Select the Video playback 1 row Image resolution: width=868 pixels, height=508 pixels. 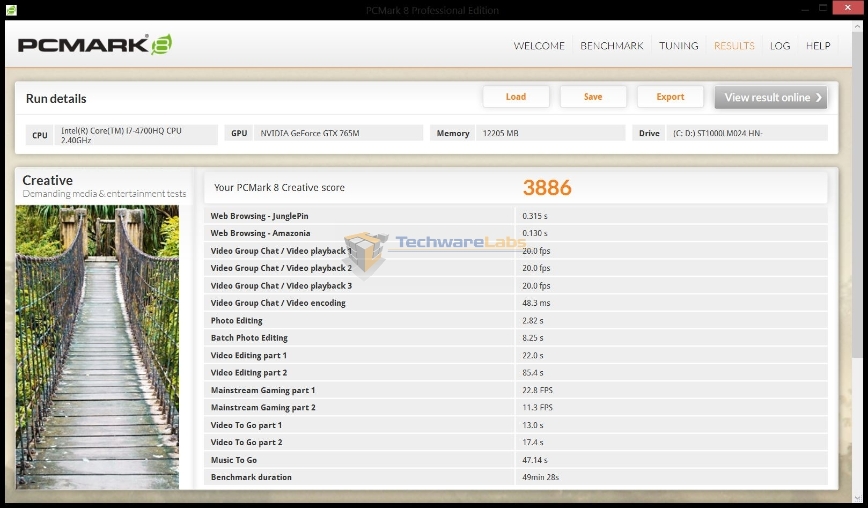coord(516,251)
